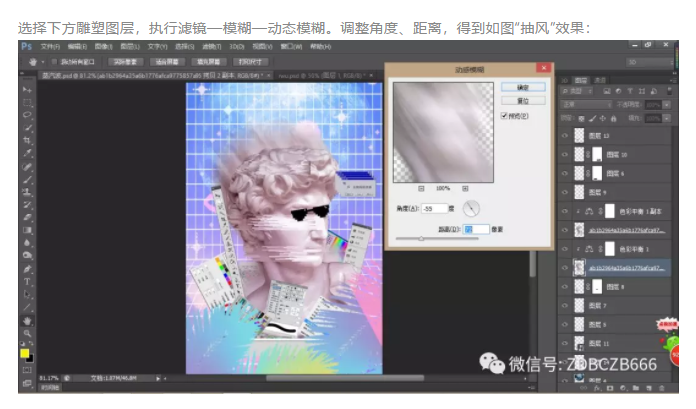696x409 pixels.
Task: Select the Quick Selection tool
Action: coord(27,128)
